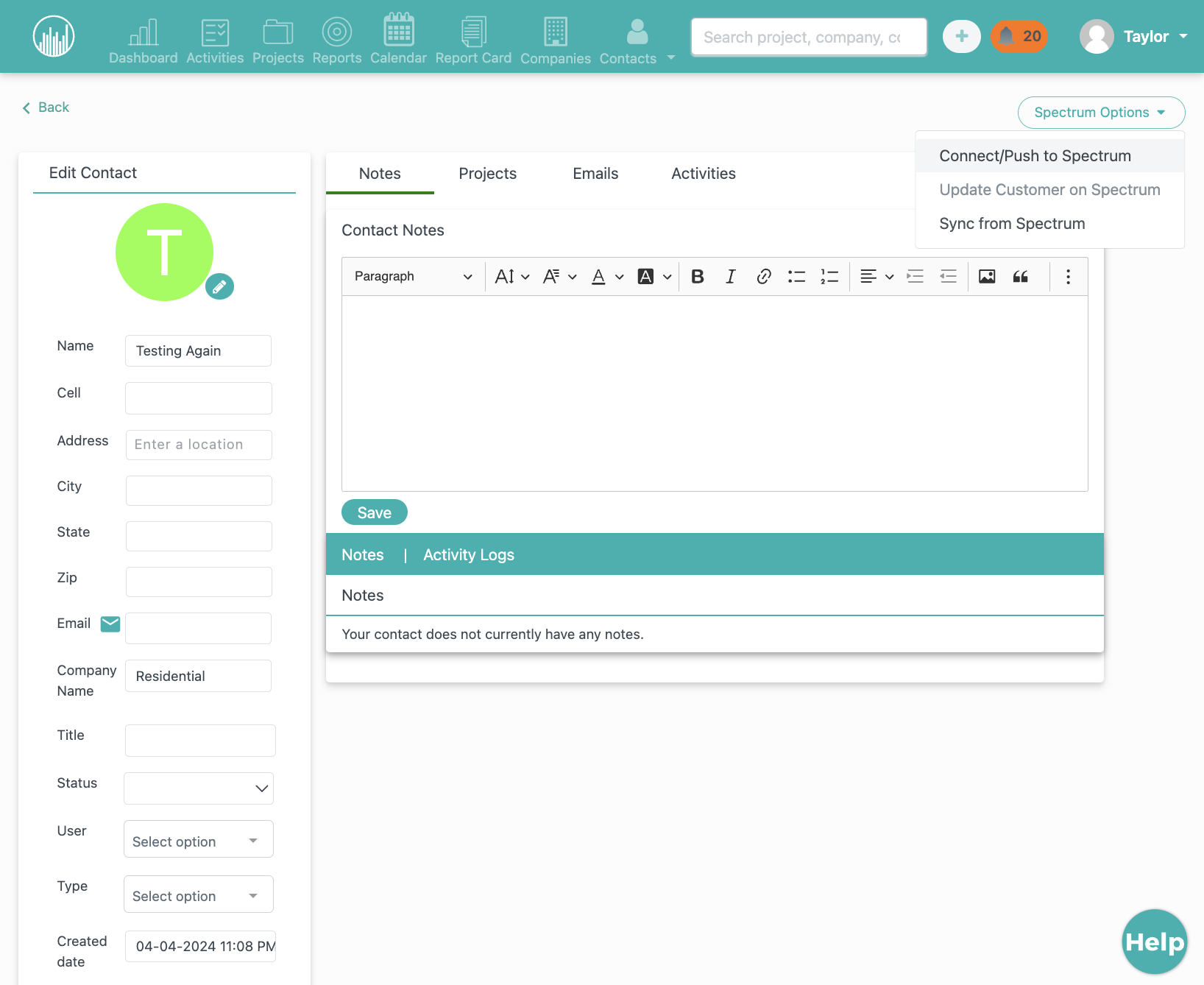Open the Calendar view
The width and height of the screenshot is (1204, 985).
[x=398, y=40]
